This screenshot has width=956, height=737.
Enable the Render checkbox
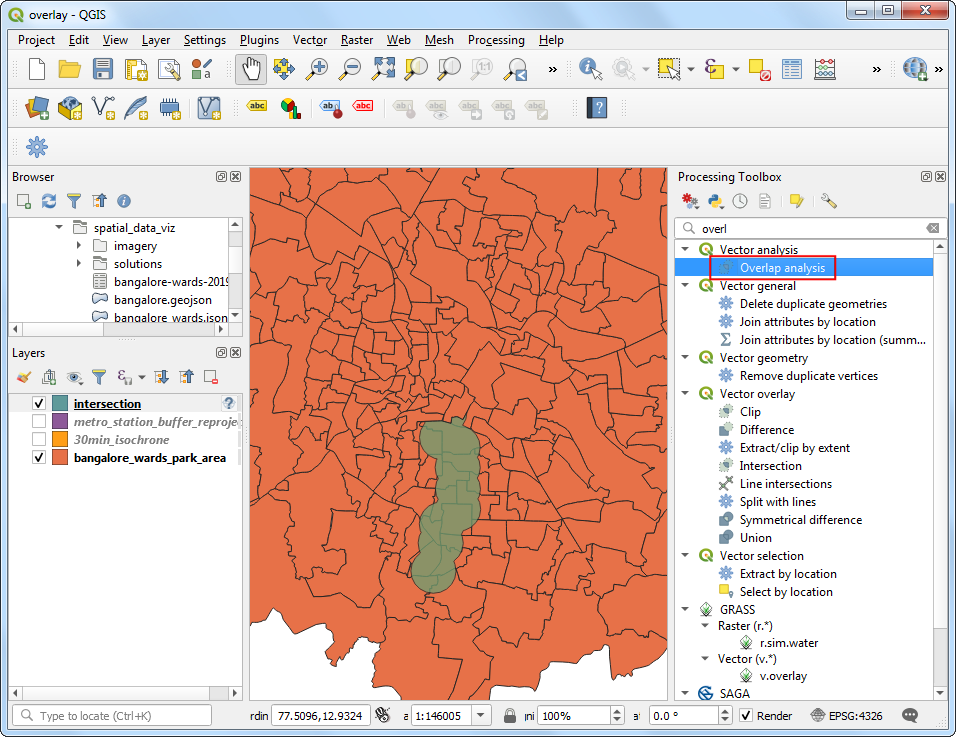[746, 715]
